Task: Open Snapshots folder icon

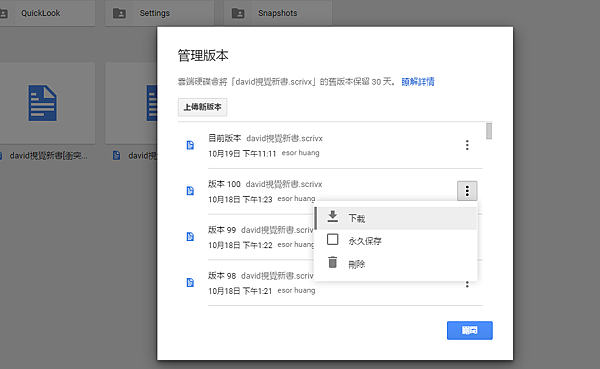Action: coord(238,13)
